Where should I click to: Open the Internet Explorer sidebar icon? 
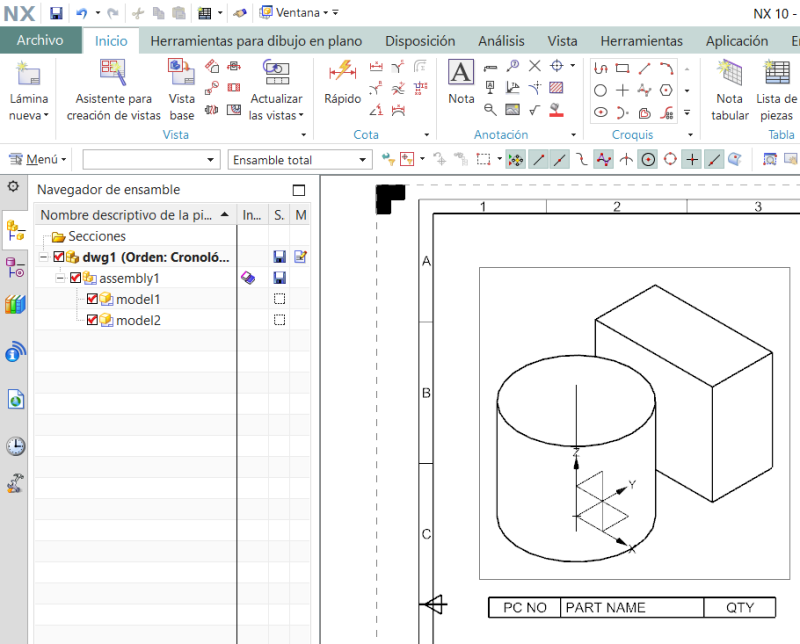16,400
